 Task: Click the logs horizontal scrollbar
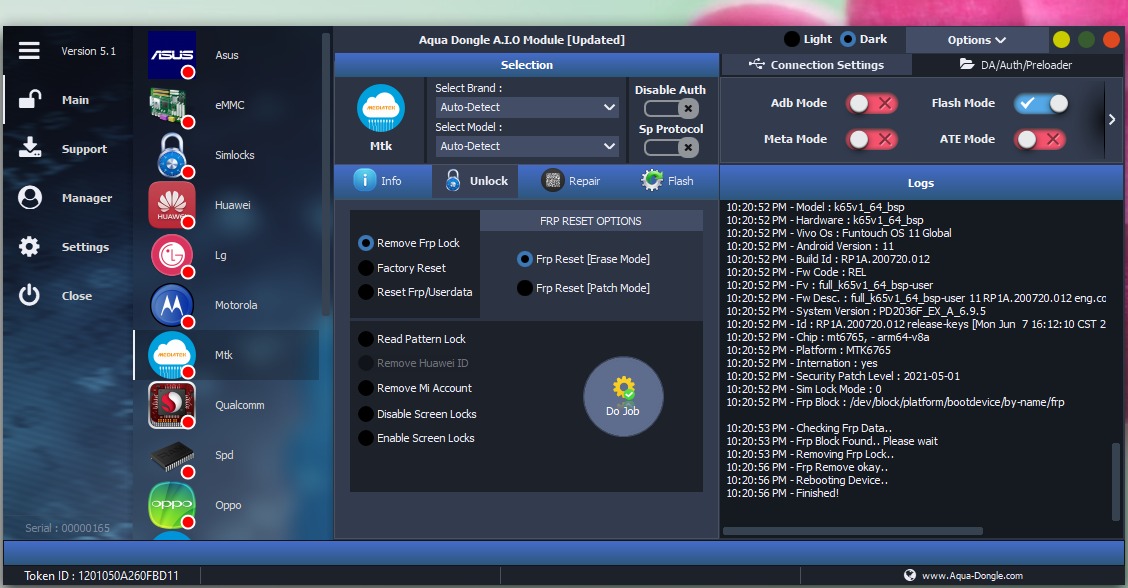click(x=852, y=531)
